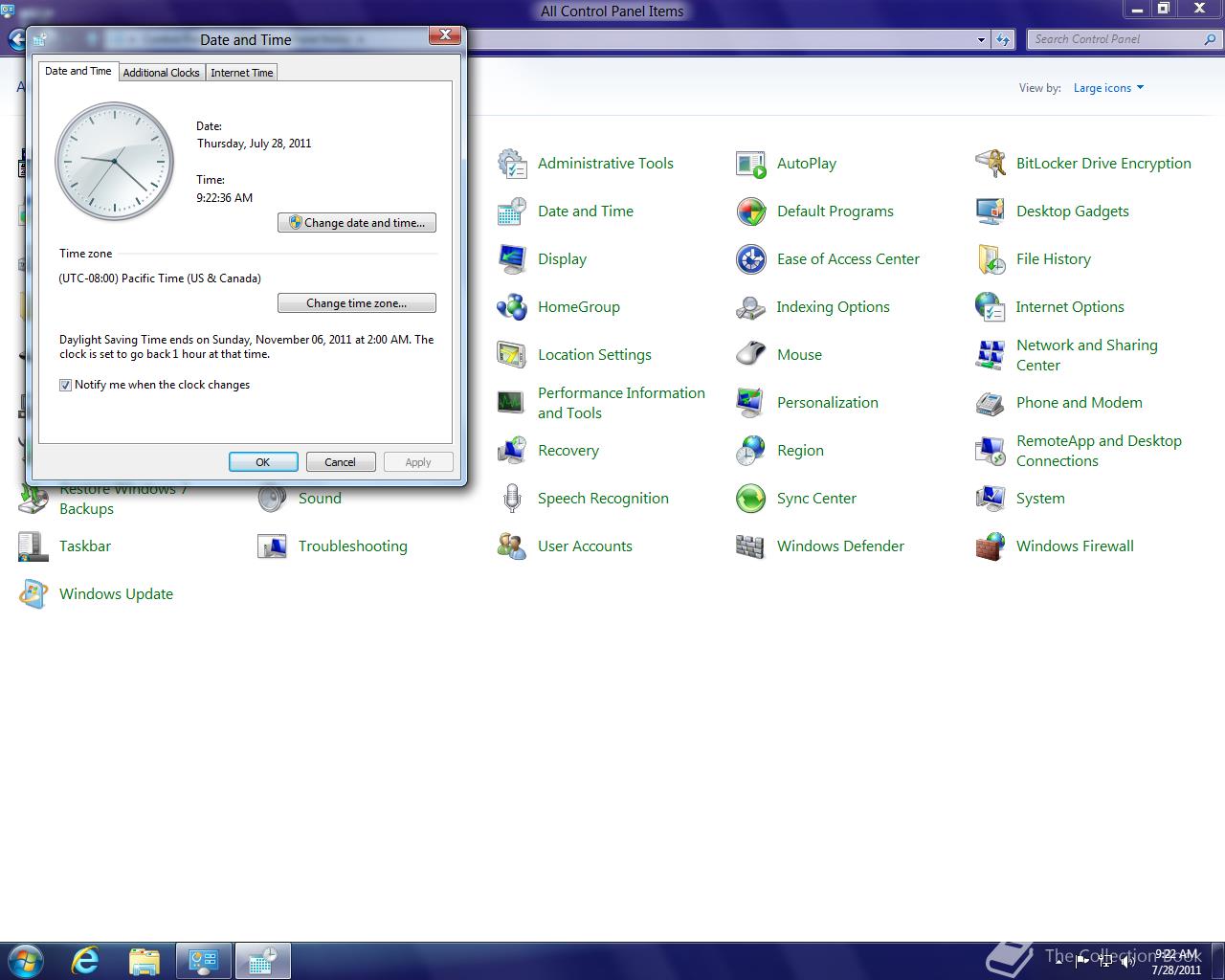Open Speech Recognition microphone icon

pyautogui.click(x=512, y=499)
